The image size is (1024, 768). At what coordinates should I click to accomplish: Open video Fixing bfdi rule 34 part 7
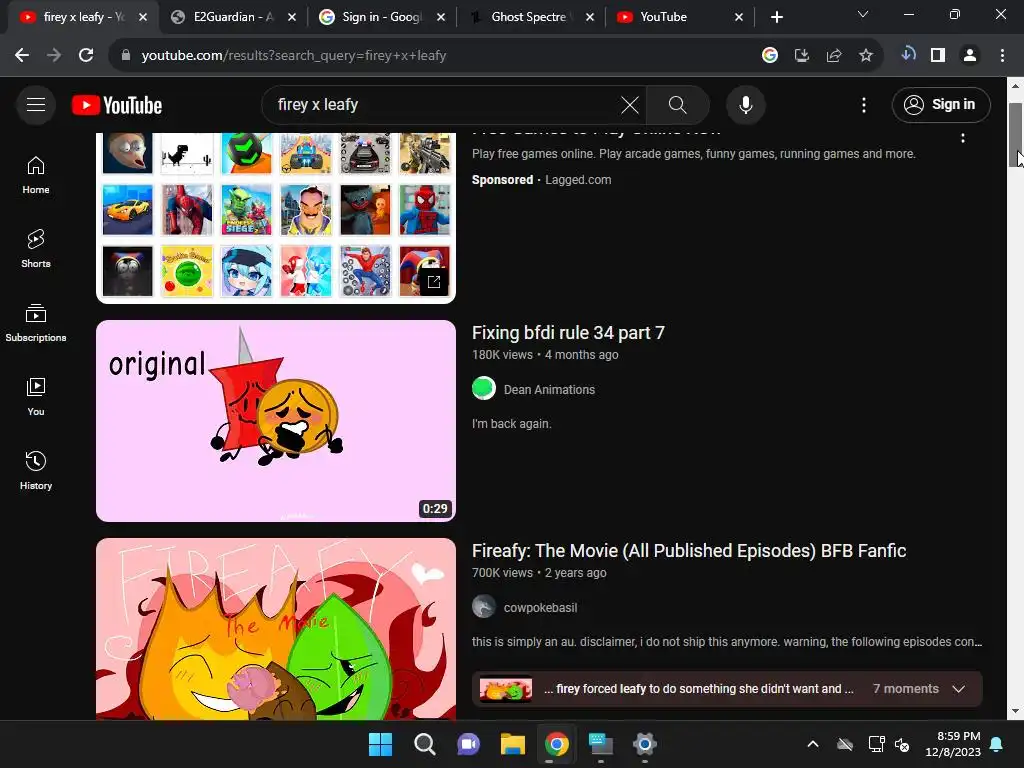click(x=568, y=333)
